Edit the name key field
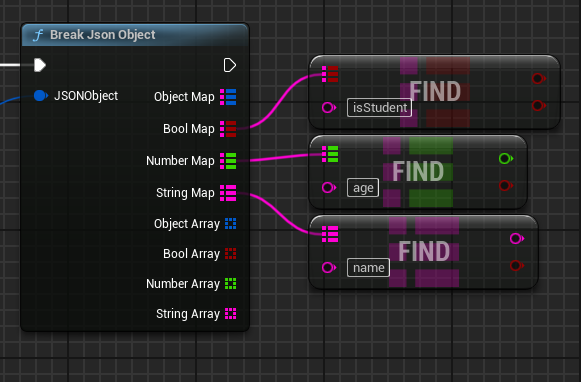581x382 pixels. (368, 268)
